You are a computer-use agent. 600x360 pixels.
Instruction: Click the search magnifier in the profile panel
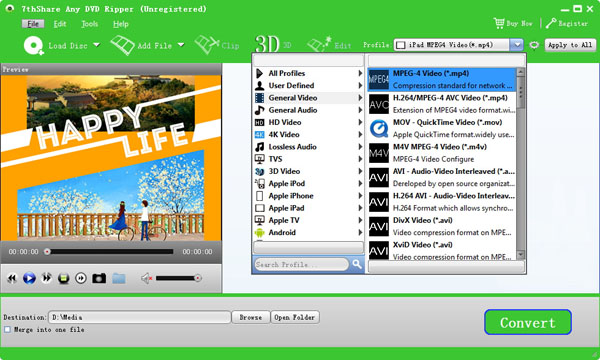[357, 264]
